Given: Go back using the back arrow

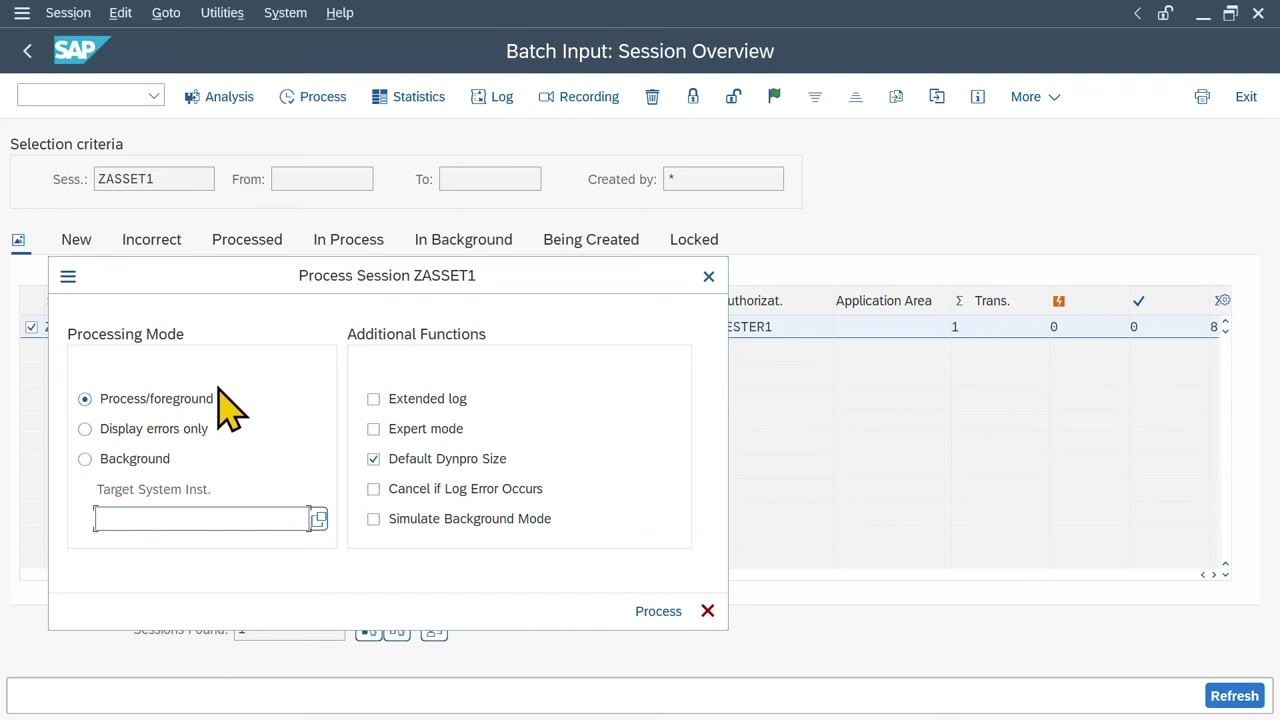Looking at the screenshot, I should tap(27, 51).
